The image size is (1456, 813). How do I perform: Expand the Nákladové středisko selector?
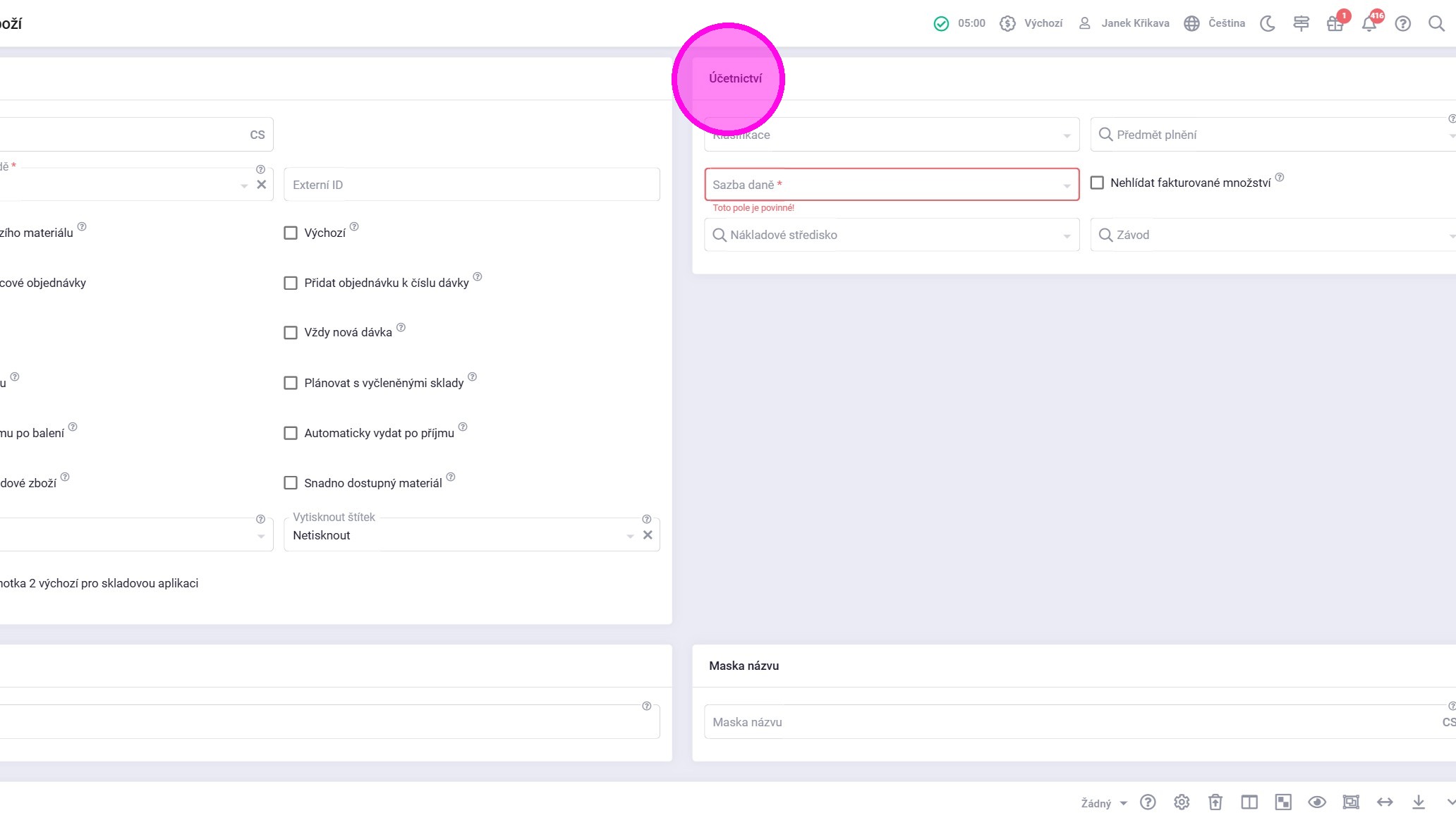891,235
